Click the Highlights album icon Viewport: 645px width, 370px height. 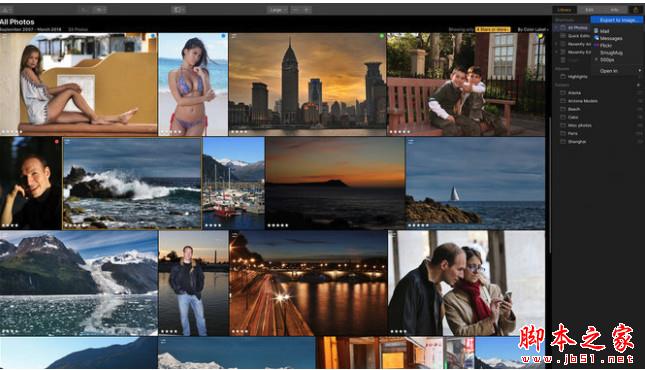[563, 77]
